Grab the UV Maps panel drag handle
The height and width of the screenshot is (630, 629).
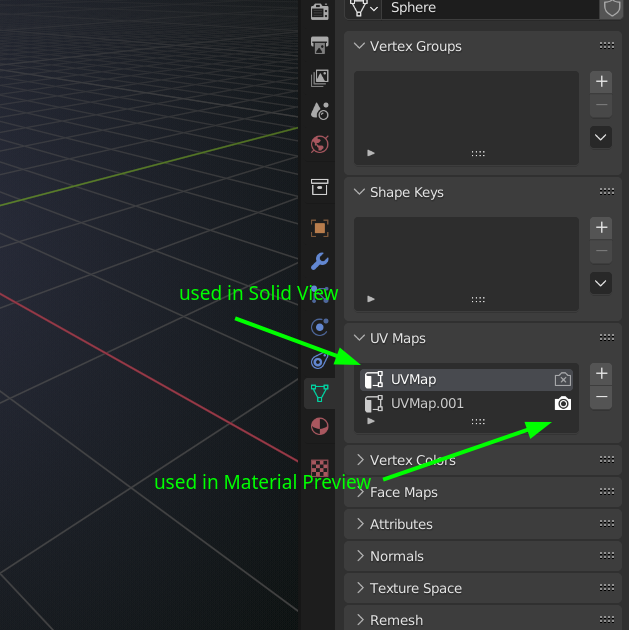pos(607,338)
